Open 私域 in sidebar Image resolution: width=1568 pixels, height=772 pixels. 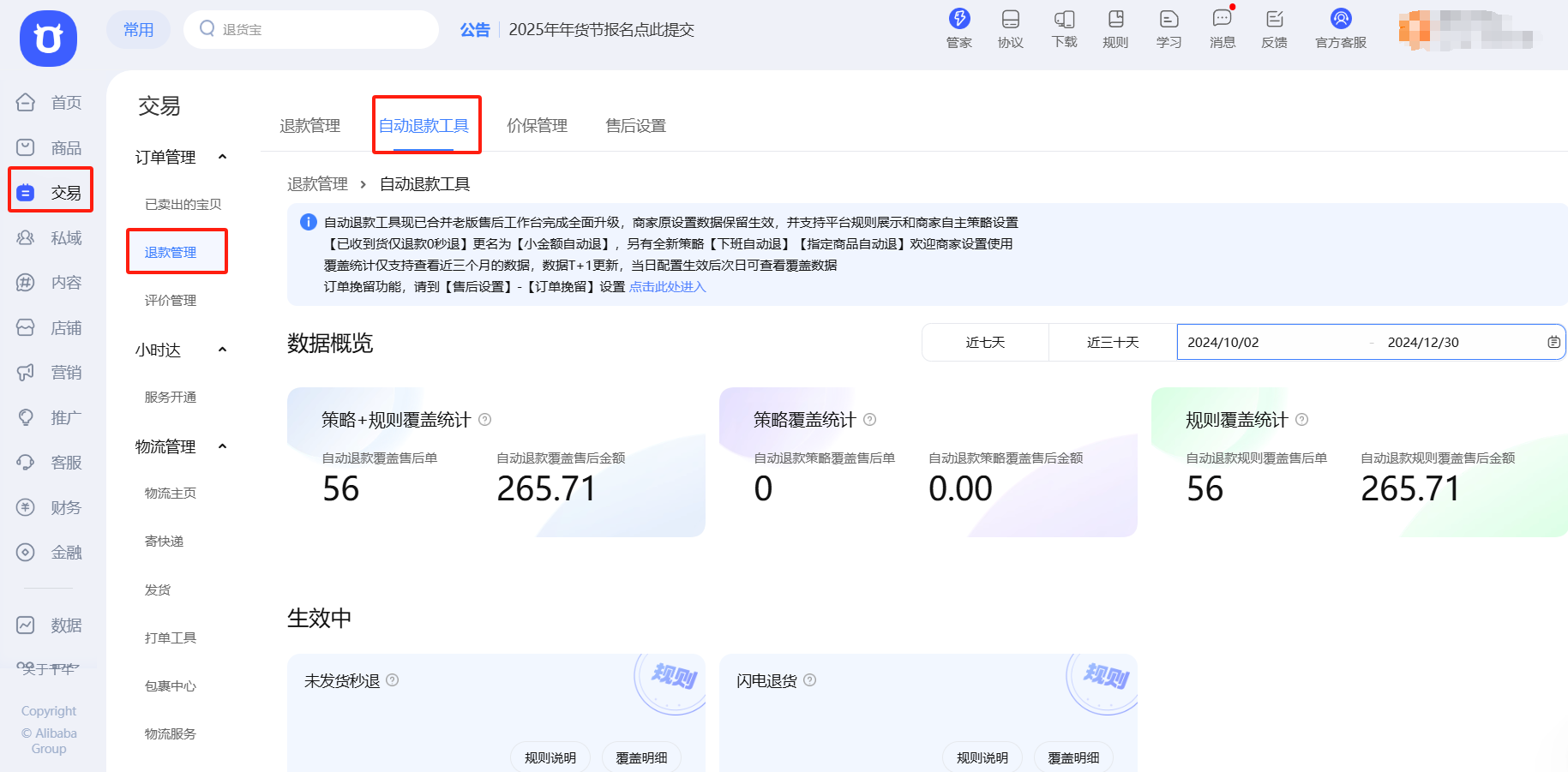tap(50, 238)
